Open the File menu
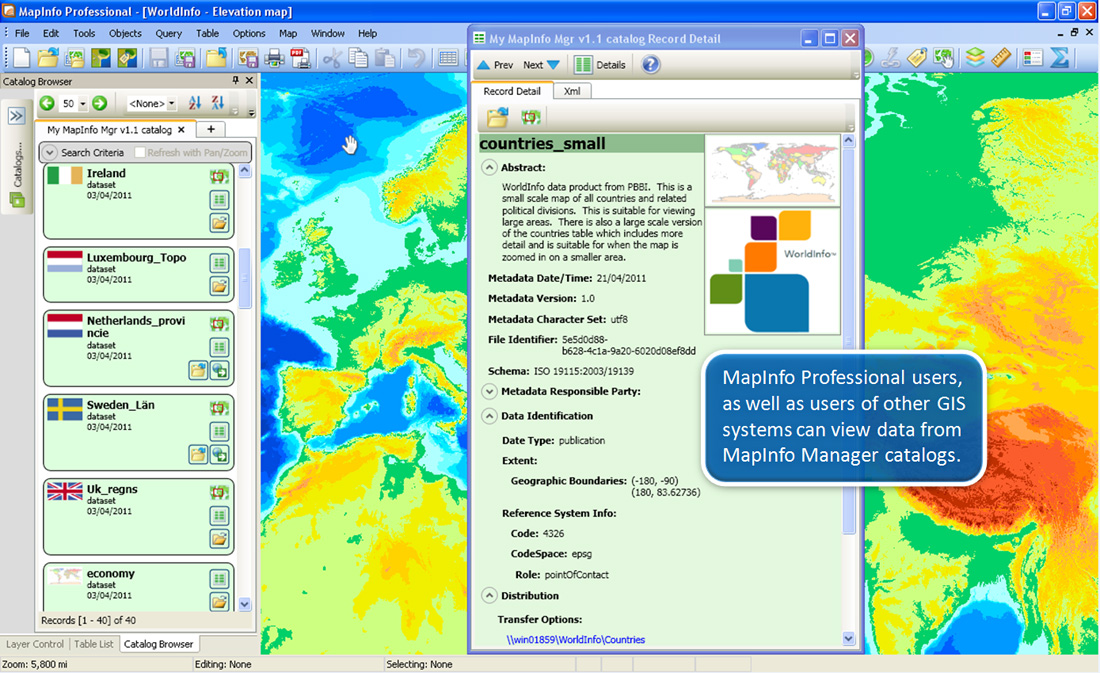 (22, 33)
